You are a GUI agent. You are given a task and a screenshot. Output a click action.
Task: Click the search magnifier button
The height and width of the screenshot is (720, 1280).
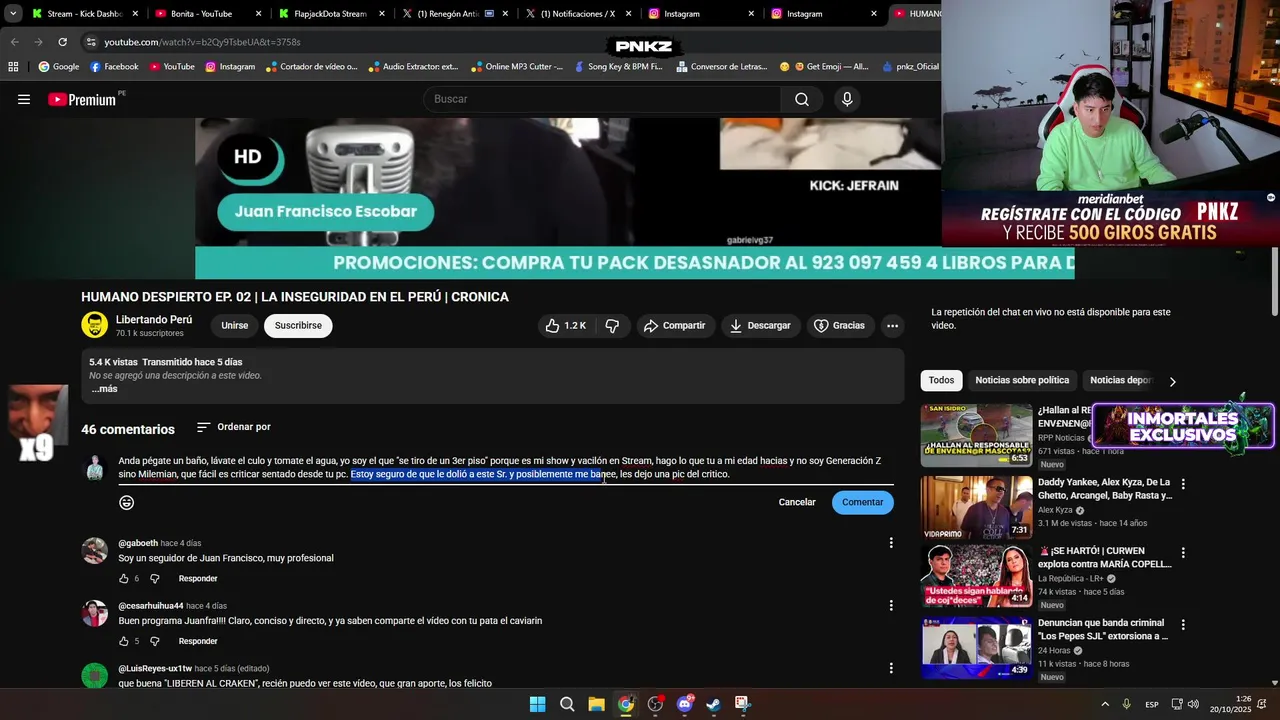click(x=802, y=99)
